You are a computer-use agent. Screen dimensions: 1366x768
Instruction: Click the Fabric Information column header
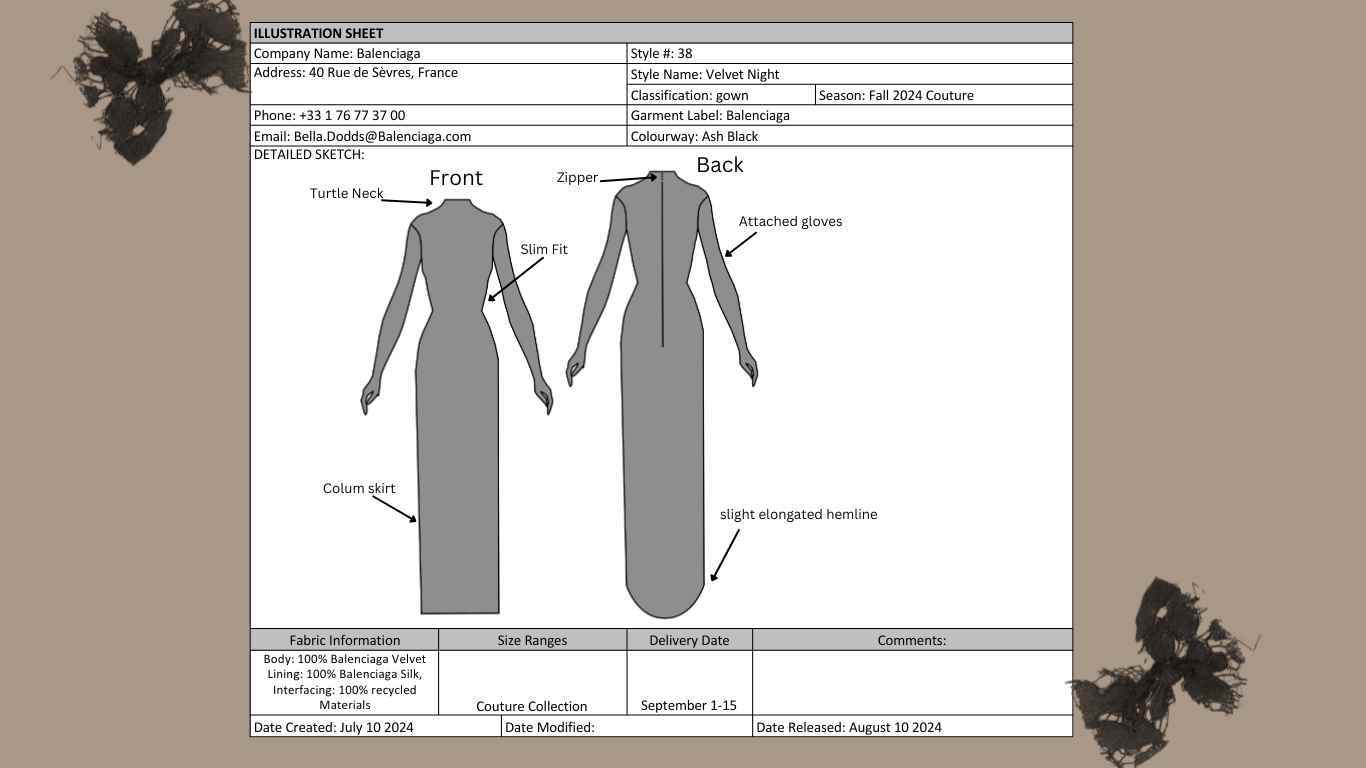click(344, 640)
